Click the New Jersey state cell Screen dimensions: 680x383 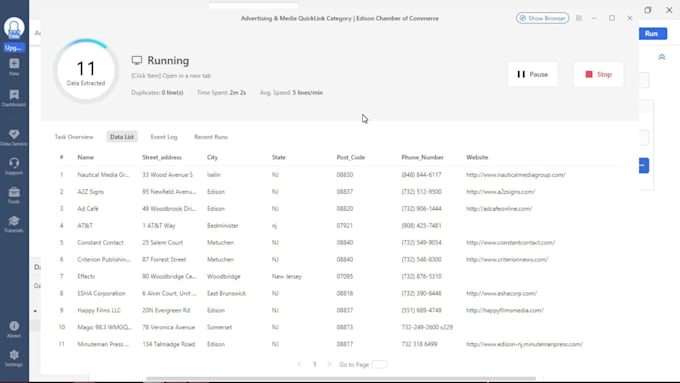click(x=286, y=276)
